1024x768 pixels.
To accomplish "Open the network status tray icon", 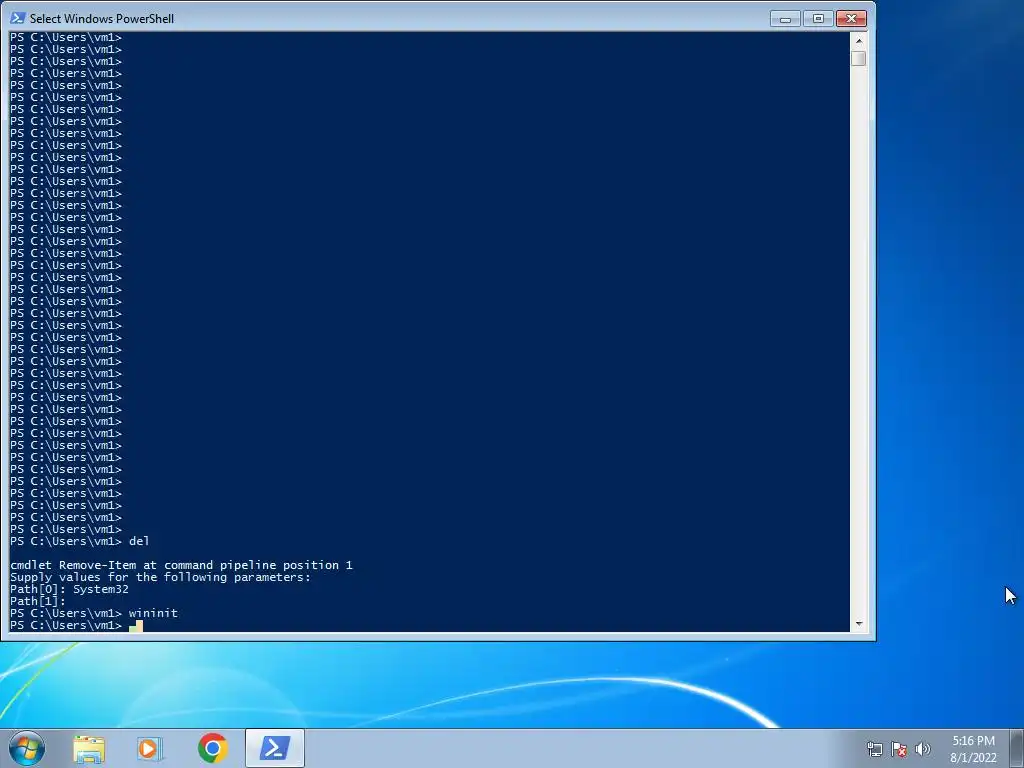I will (x=874, y=749).
